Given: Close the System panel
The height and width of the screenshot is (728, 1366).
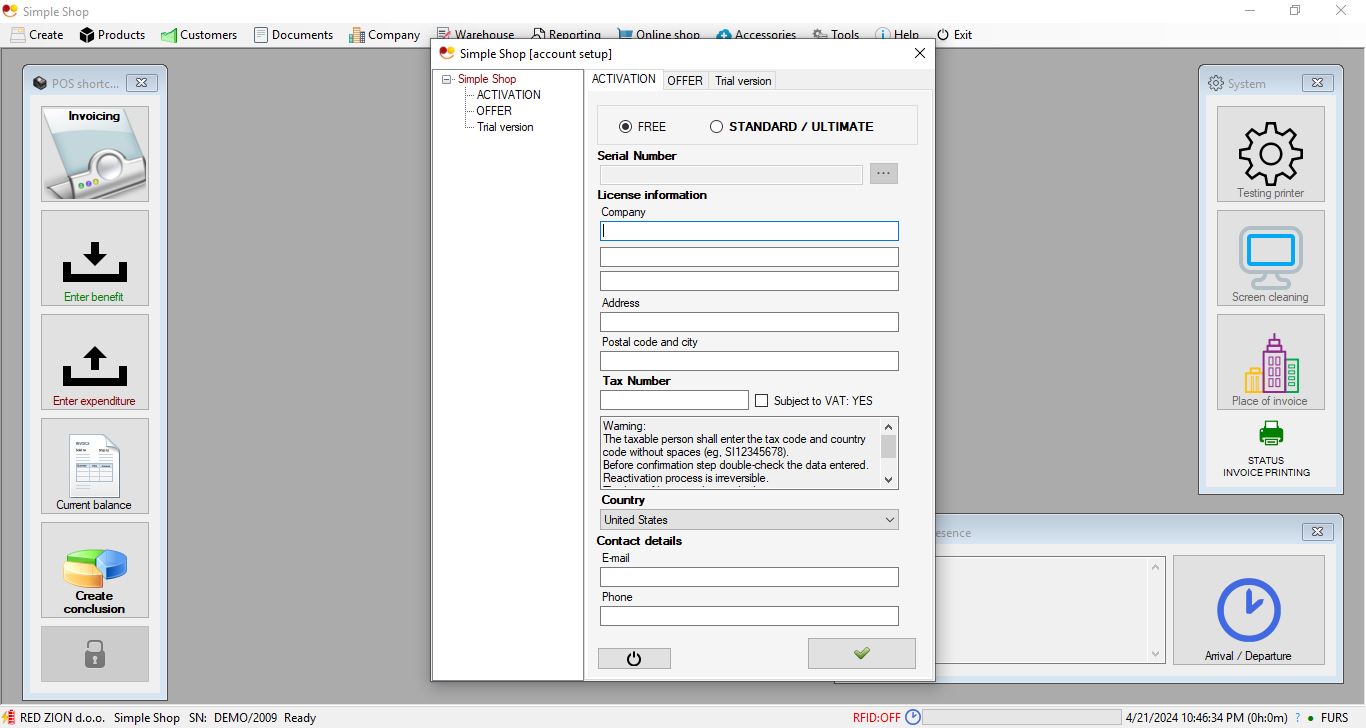Looking at the screenshot, I should tap(1317, 83).
